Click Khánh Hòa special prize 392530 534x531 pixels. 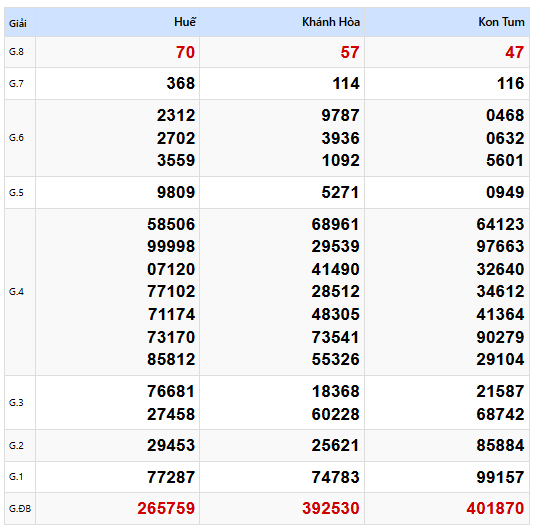pyautogui.click(x=331, y=508)
